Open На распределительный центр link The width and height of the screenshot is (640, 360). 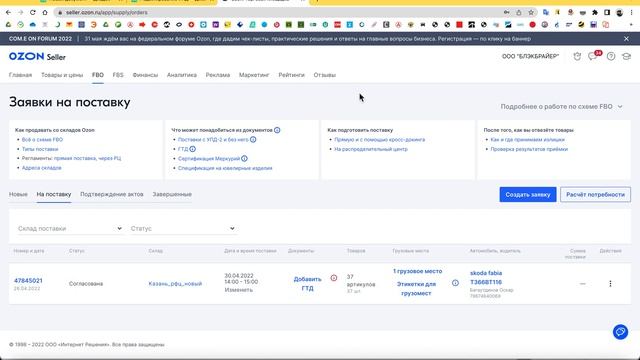point(371,149)
